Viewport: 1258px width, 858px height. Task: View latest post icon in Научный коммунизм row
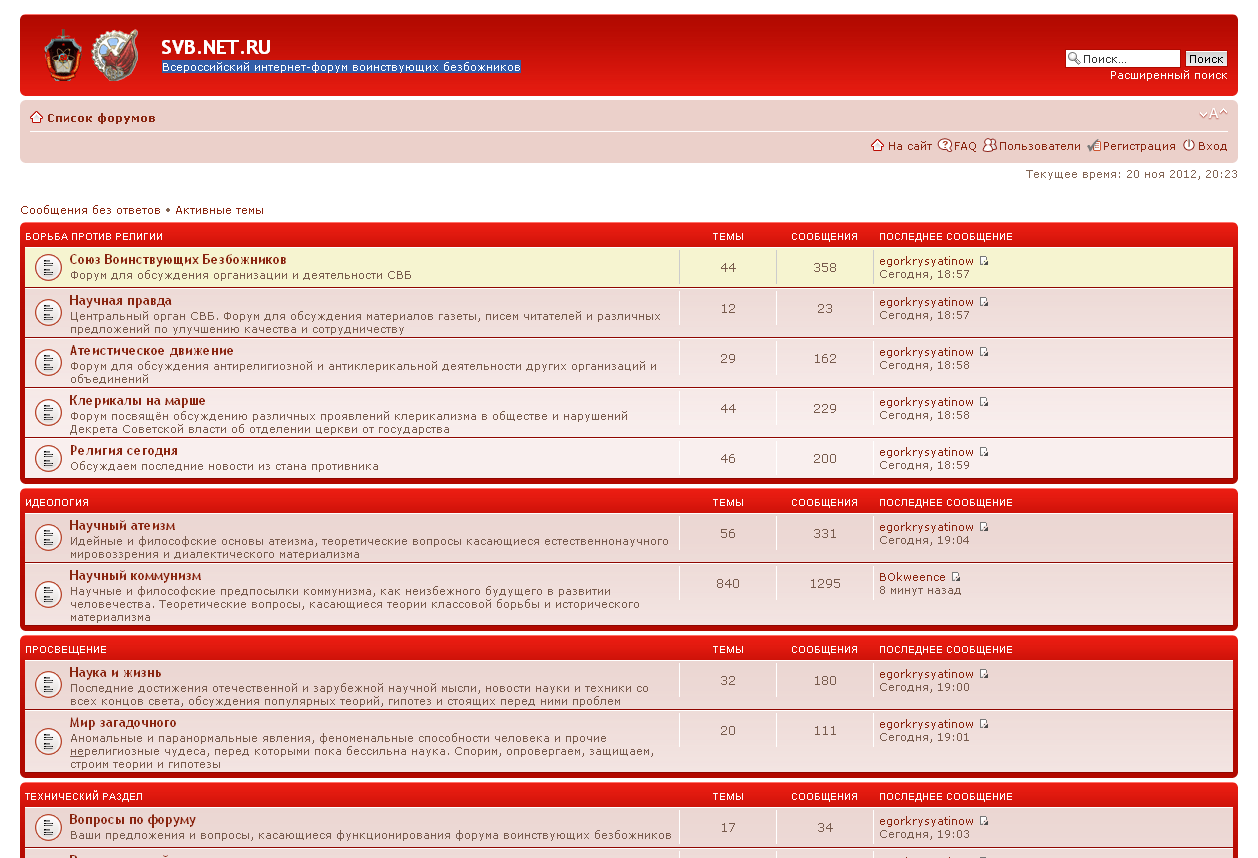click(x=956, y=577)
